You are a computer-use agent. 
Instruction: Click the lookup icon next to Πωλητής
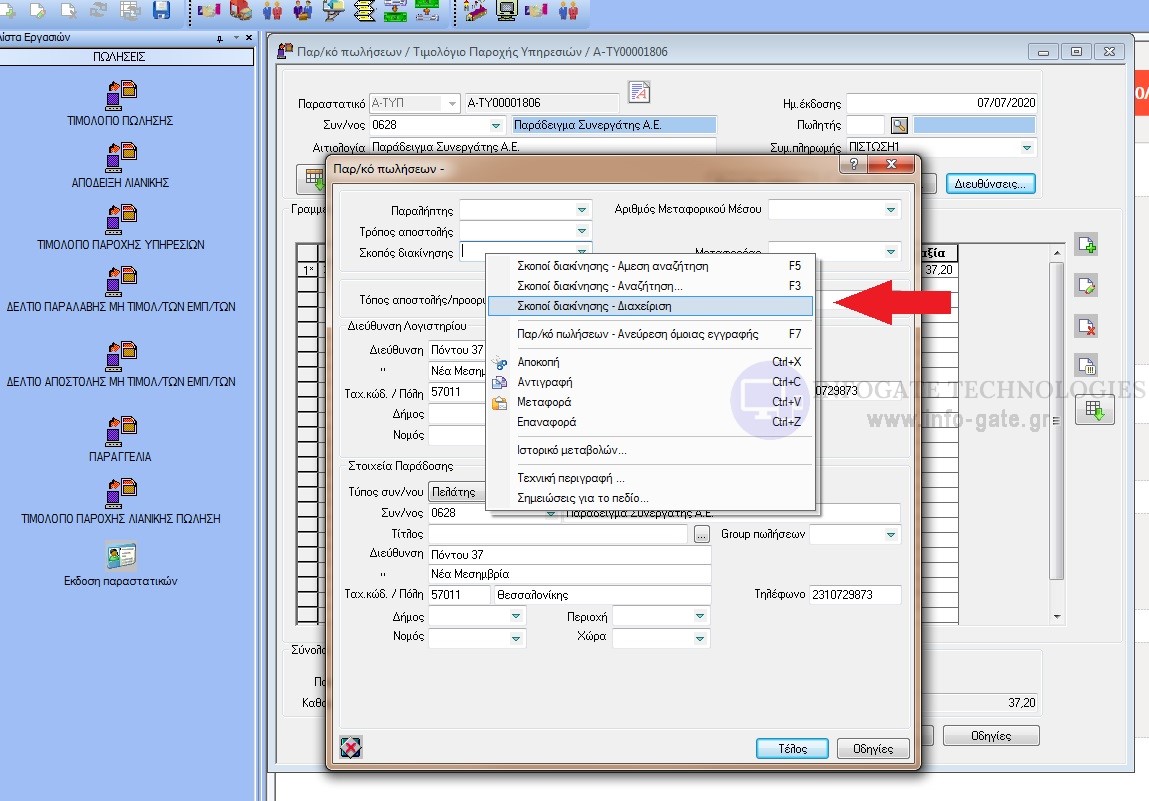coord(899,125)
